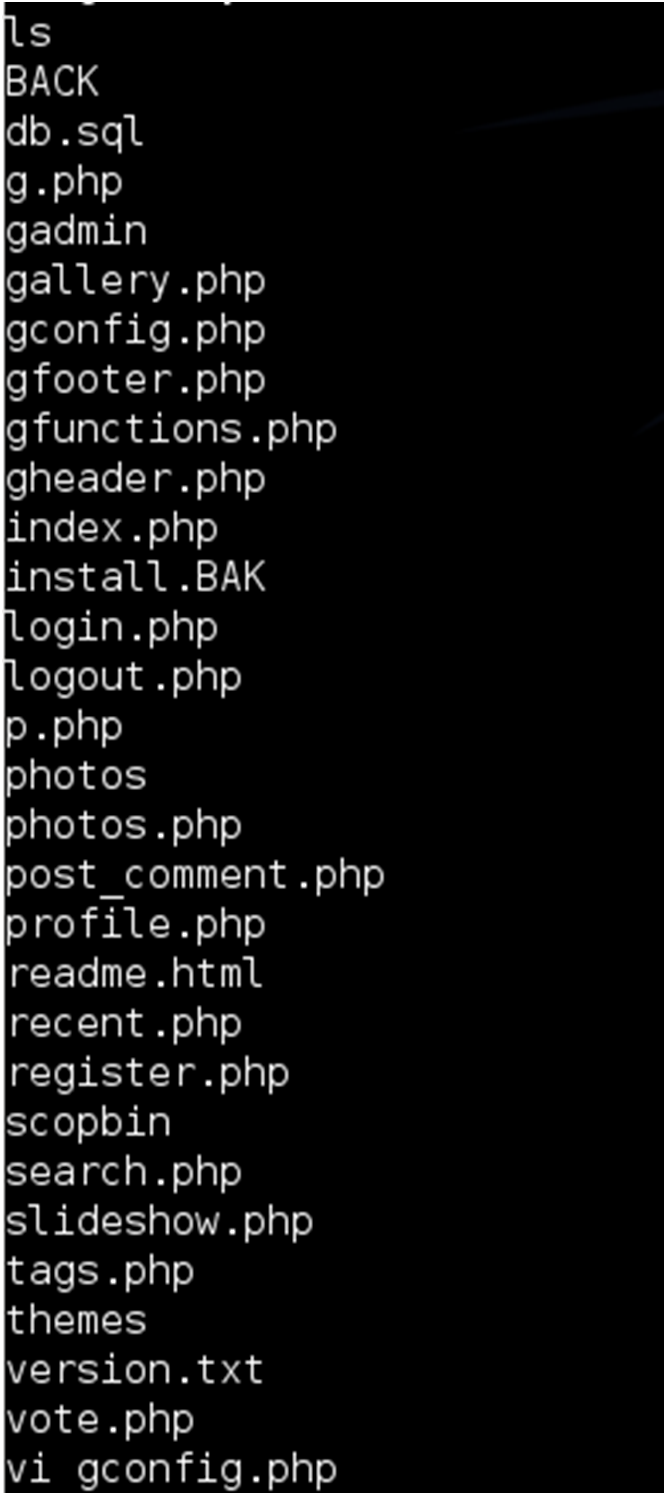Select gallery.php in the terminal output
The width and height of the screenshot is (666, 1495).
click(x=135, y=282)
